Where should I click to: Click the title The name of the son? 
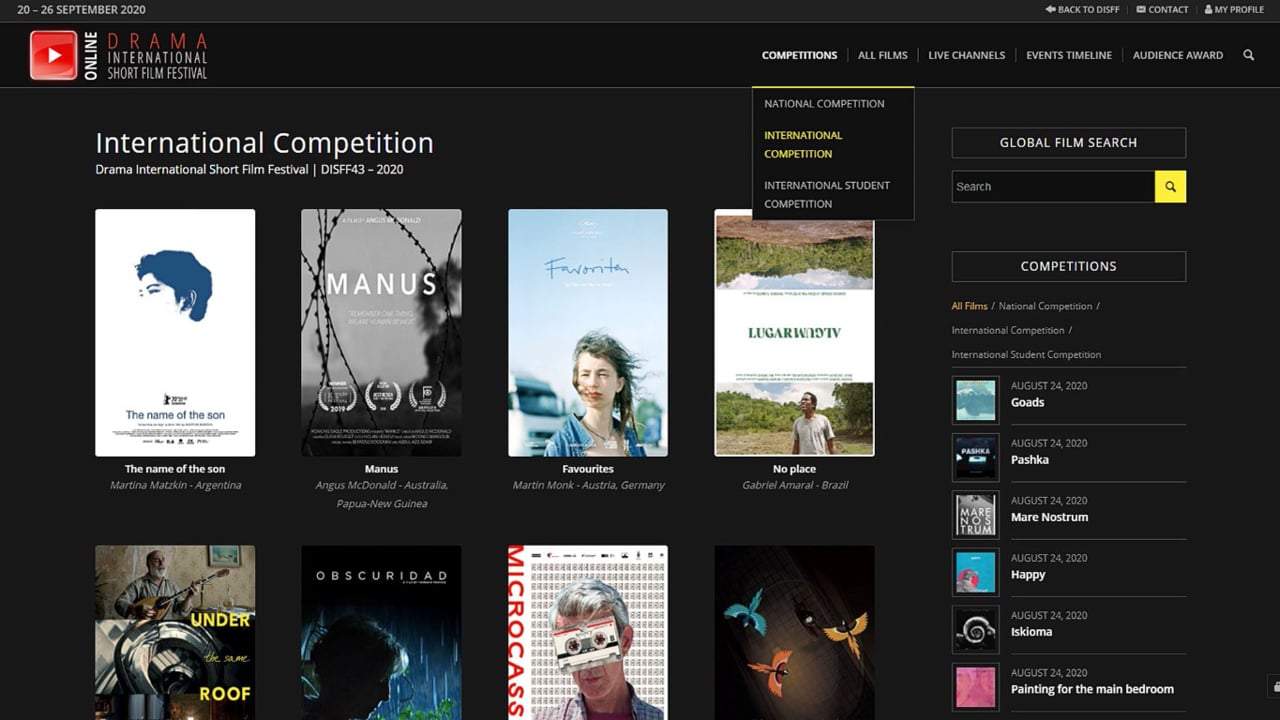[x=175, y=469]
